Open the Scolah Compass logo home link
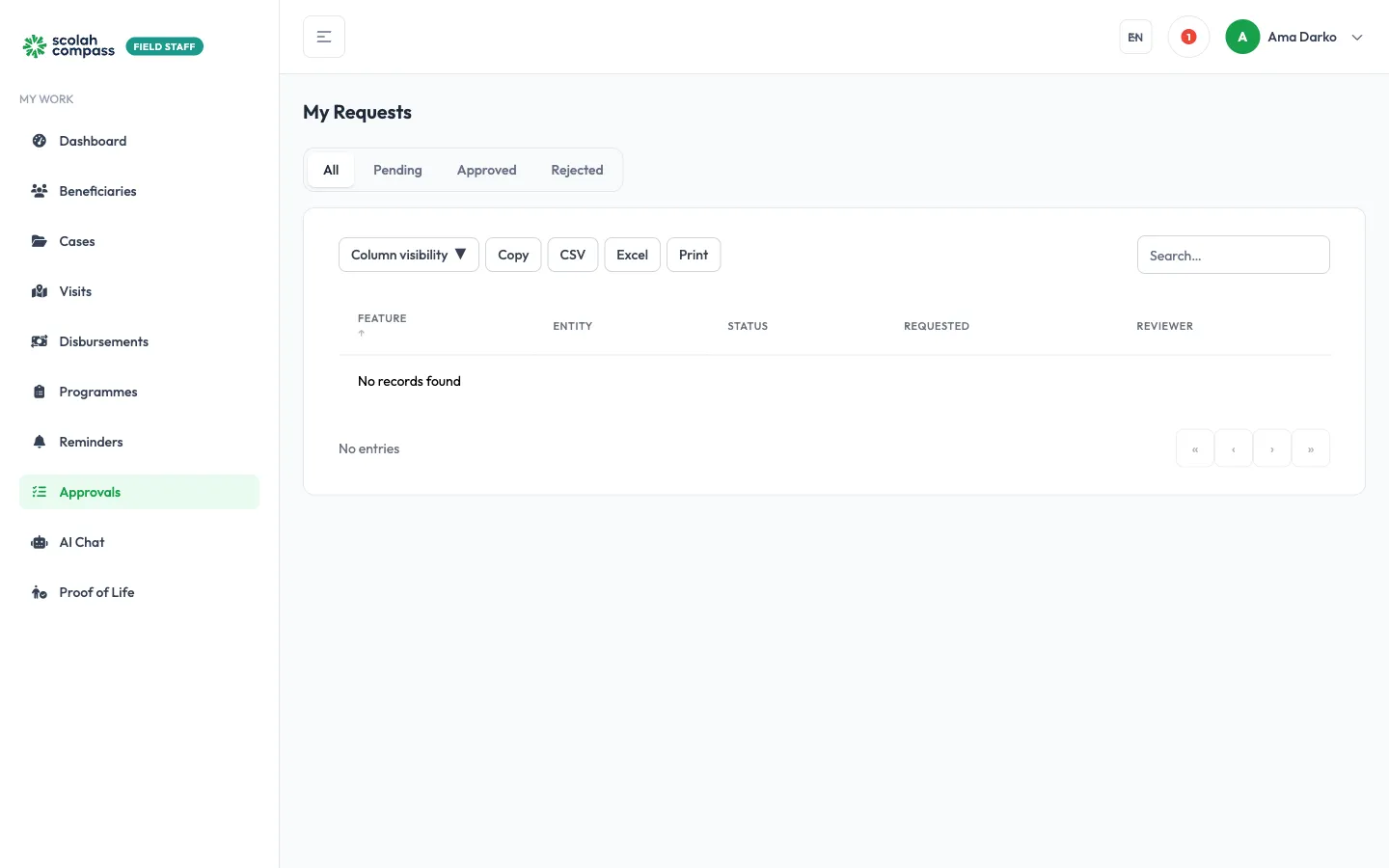The height and width of the screenshot is (868, 1389). [68, 46]
